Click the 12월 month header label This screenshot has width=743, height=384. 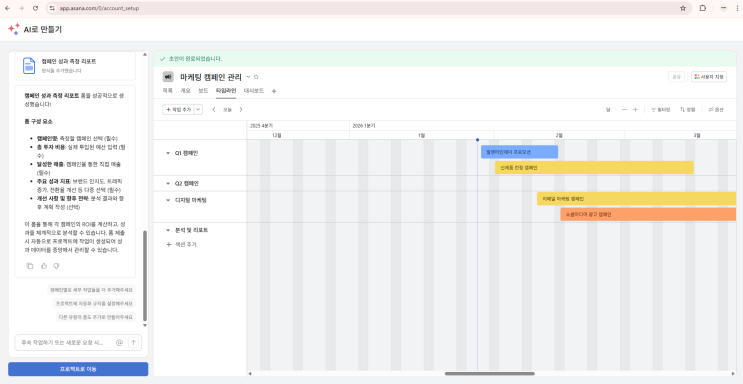tap(277, 135)
